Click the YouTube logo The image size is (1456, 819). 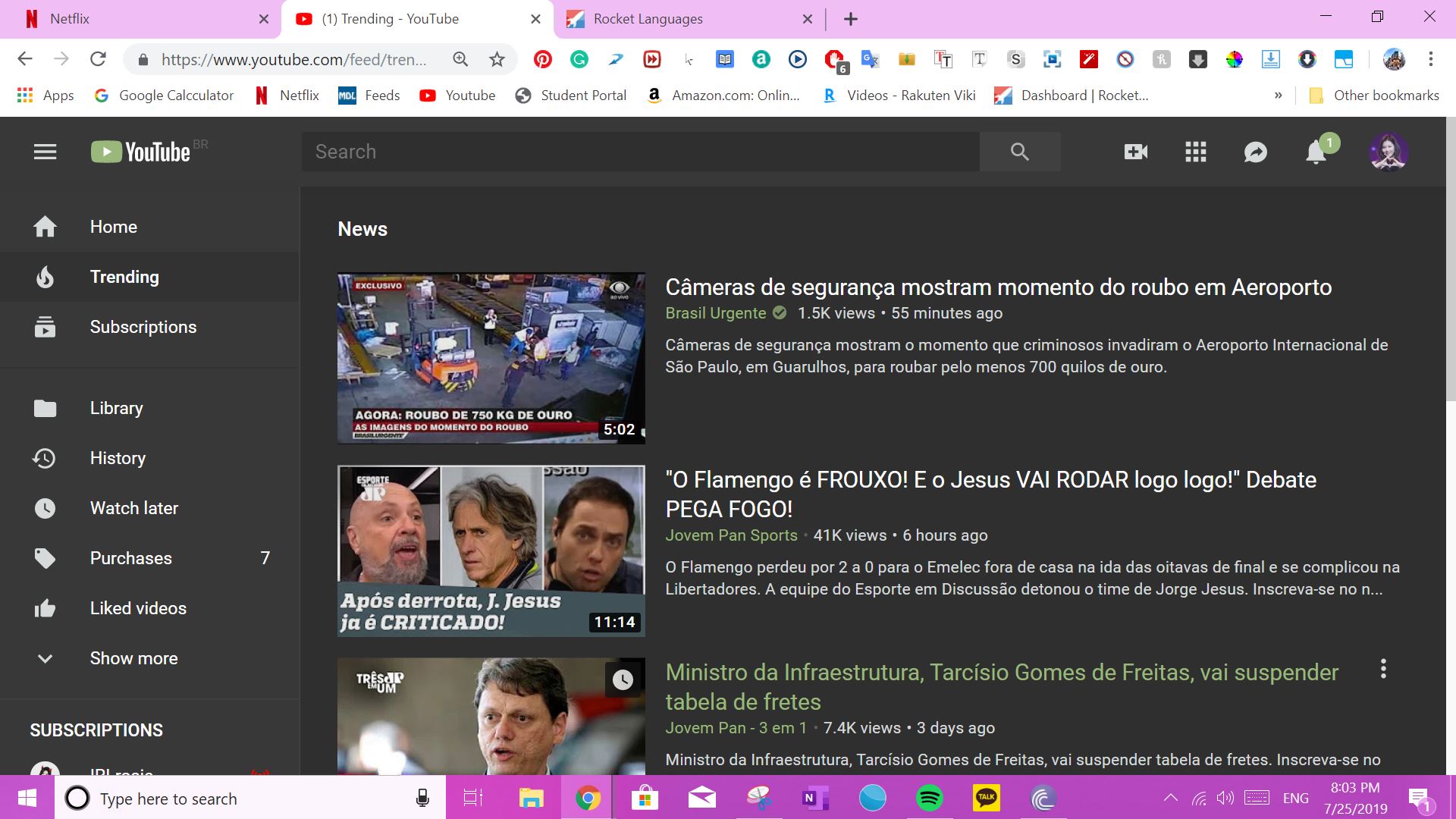pos(140,152)
